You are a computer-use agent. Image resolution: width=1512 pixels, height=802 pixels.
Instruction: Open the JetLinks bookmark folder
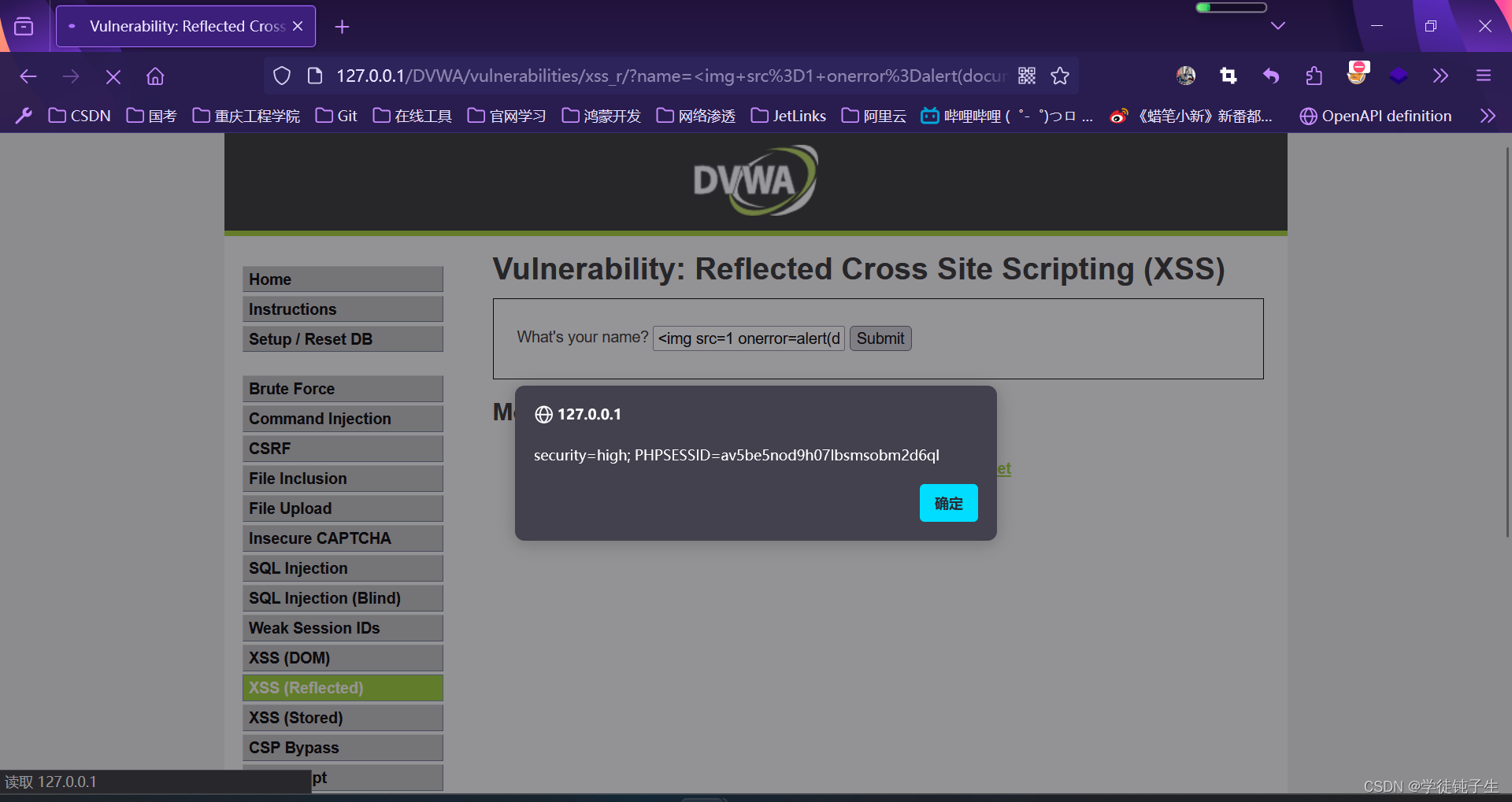[x=789, y=116]
